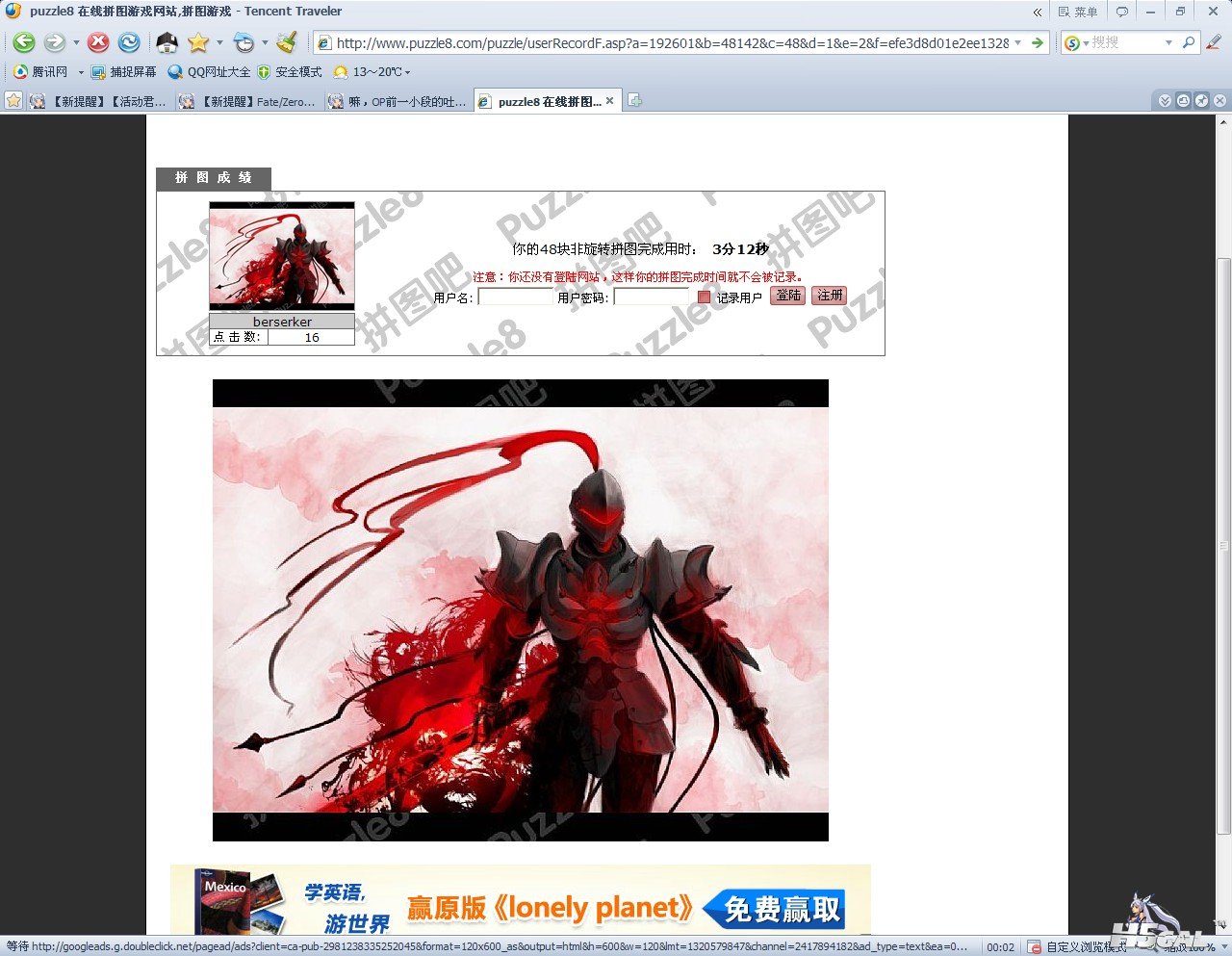Click the red 注意 login warning text

pyautogui.click(x=637, y=276)
